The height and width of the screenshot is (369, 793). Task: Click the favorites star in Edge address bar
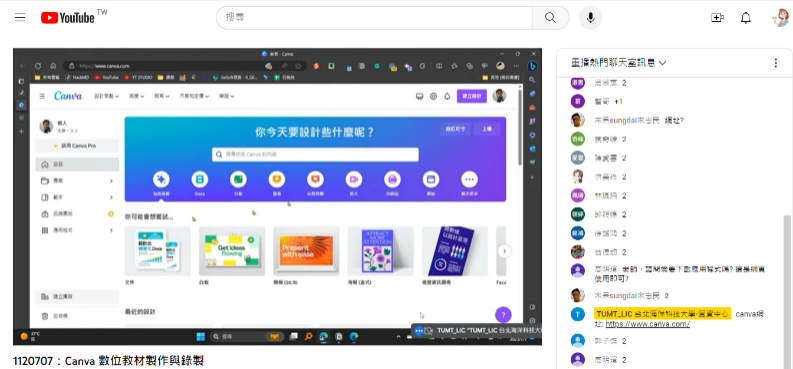pos(299,66)
